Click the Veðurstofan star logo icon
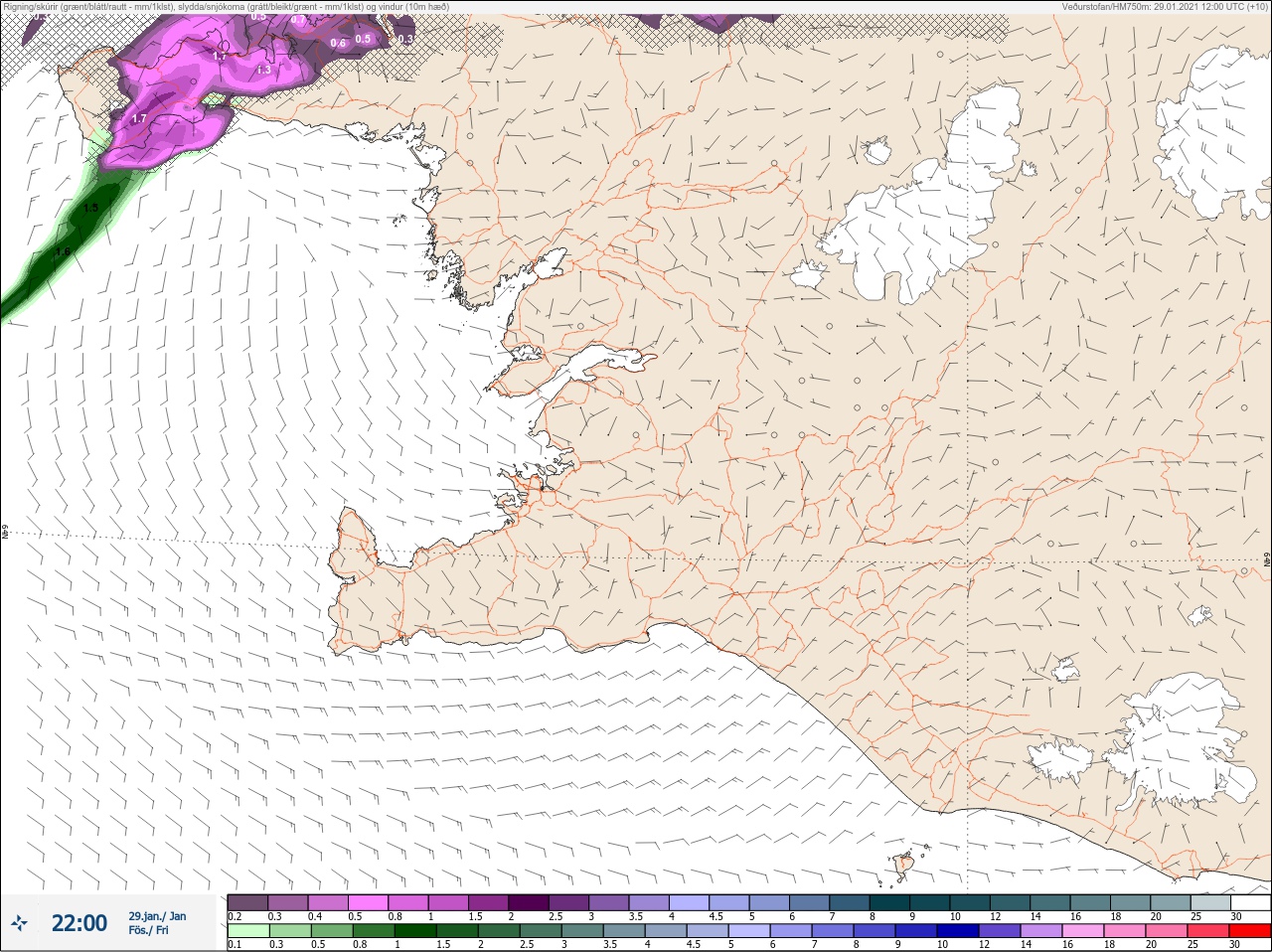The height and width of the screenshot is (952, 1272). click(19, 923)
